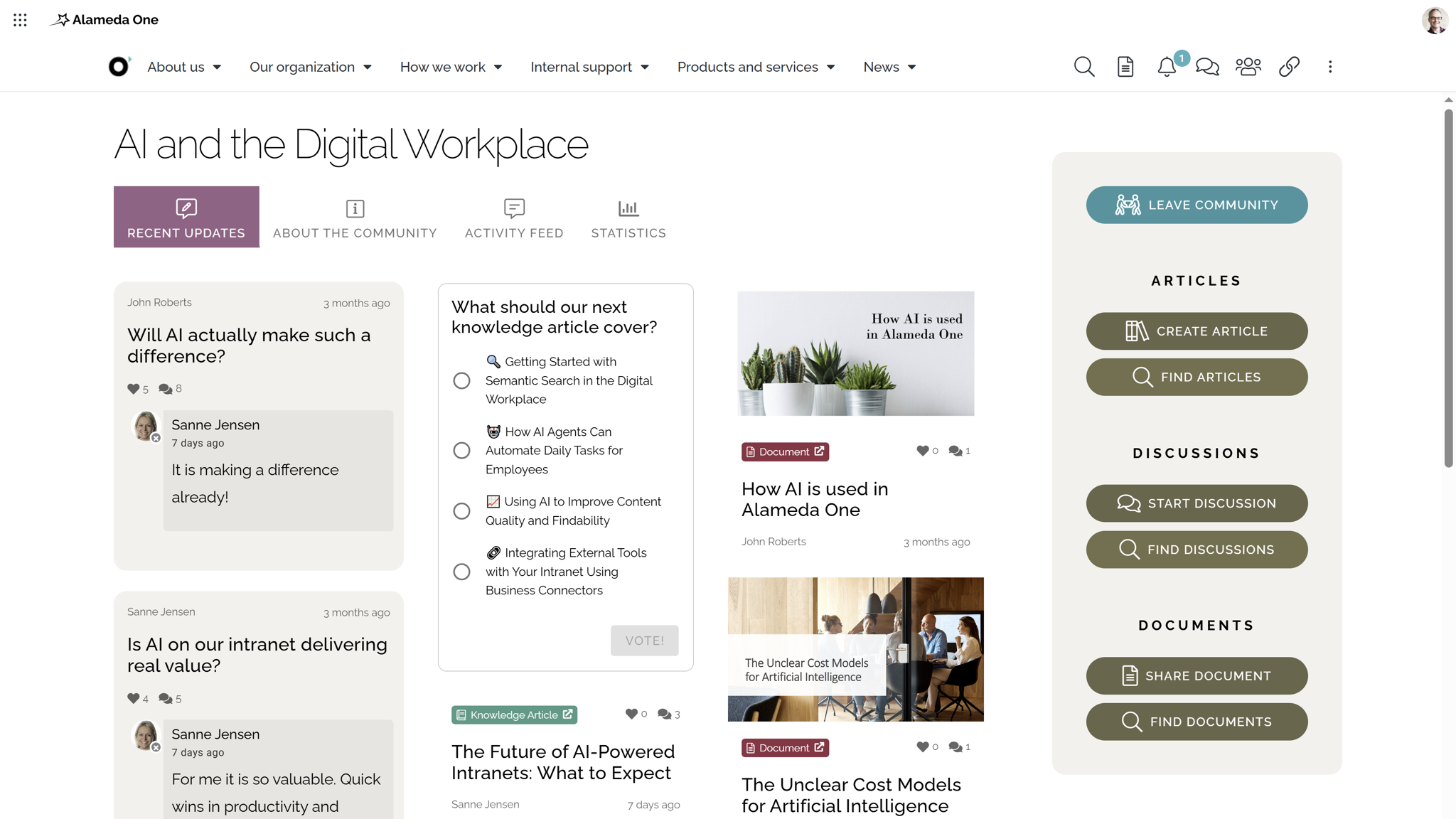Click the Share Document button
This screenshot has height=819, width=1456.
coord(1197,675)
